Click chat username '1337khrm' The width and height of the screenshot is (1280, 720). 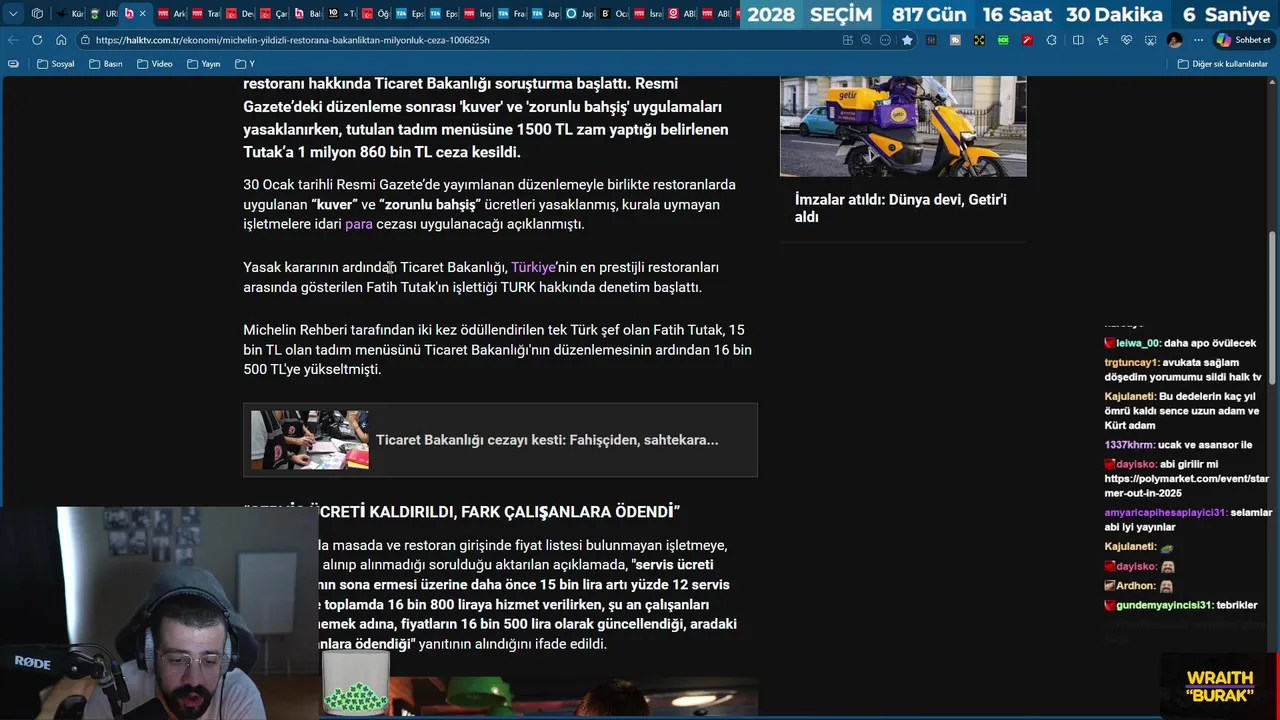(x=1129, y=445)
